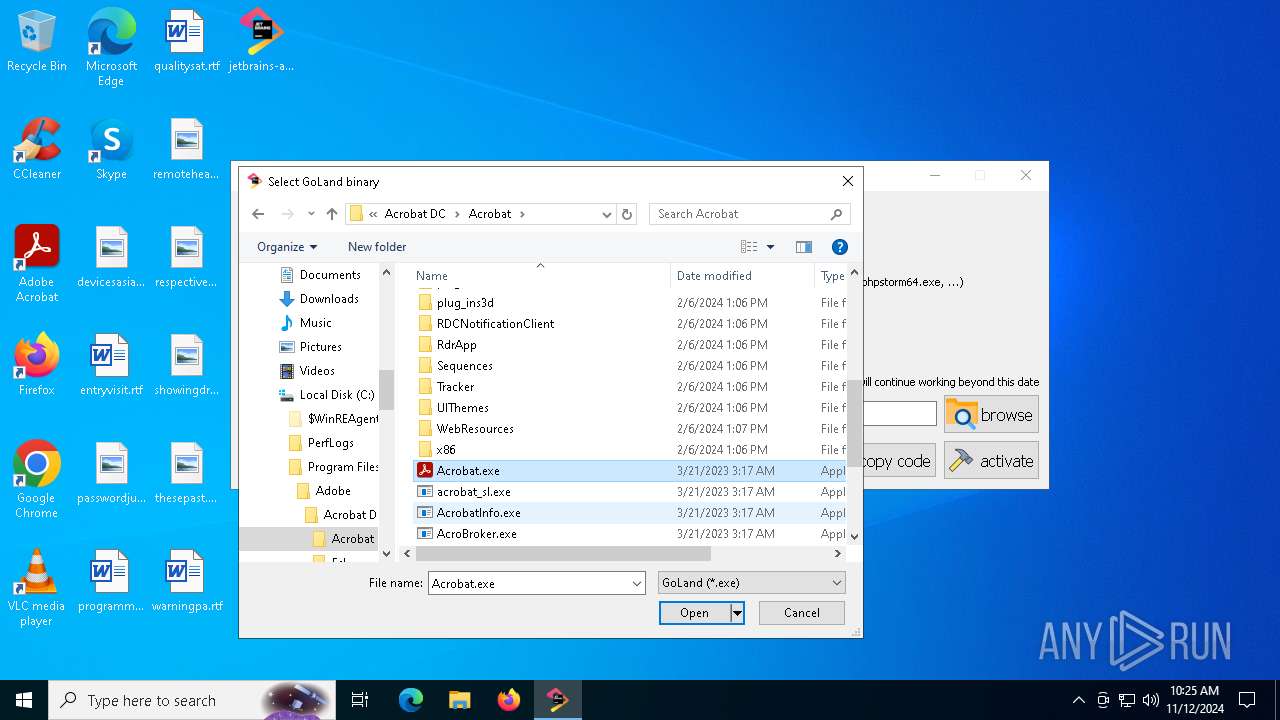Expand the view options dropdown arrow
1280x720 pixels.
[x=770, y=247]
